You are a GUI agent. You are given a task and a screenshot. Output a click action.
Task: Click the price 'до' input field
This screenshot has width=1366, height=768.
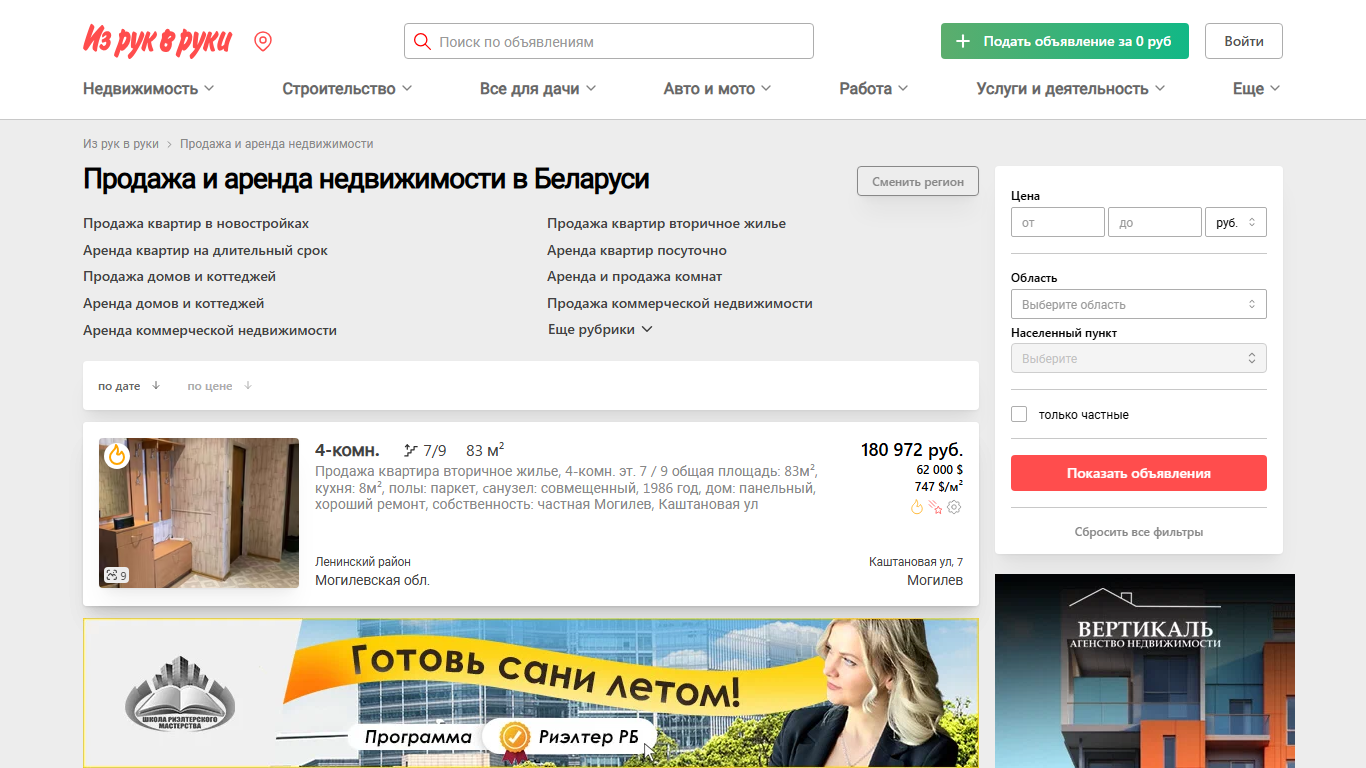(1155, 222)
